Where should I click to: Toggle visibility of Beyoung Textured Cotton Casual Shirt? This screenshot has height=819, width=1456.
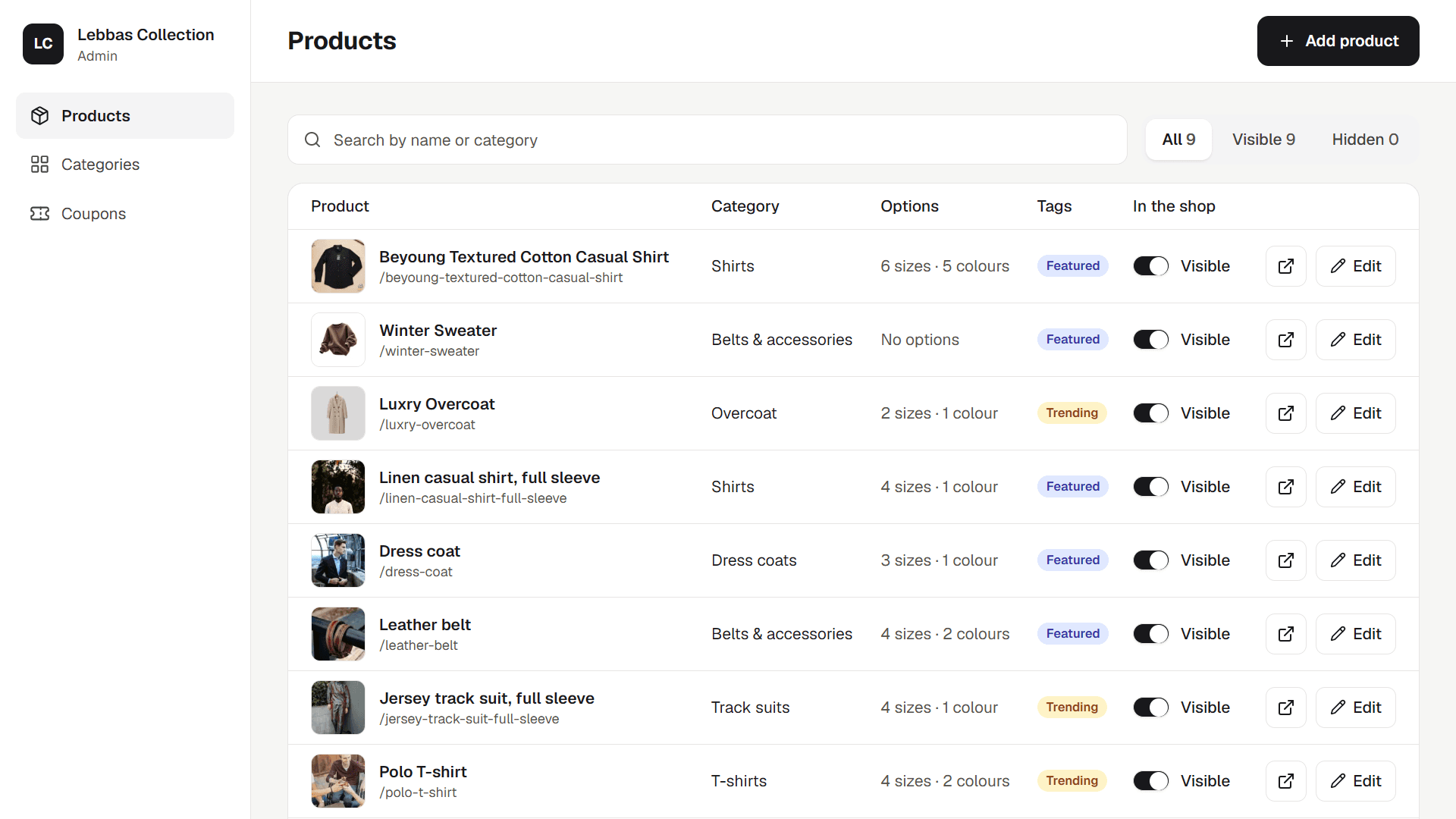click(x=1150, y=266)
